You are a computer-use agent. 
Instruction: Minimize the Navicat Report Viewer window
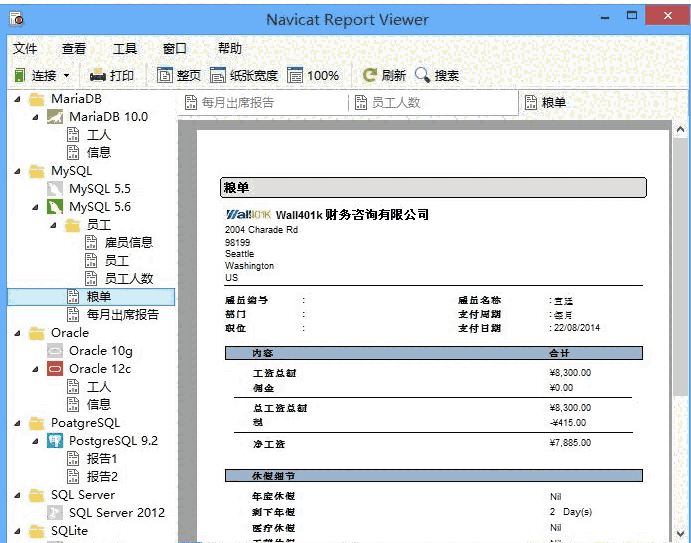(x=605, y=18)
